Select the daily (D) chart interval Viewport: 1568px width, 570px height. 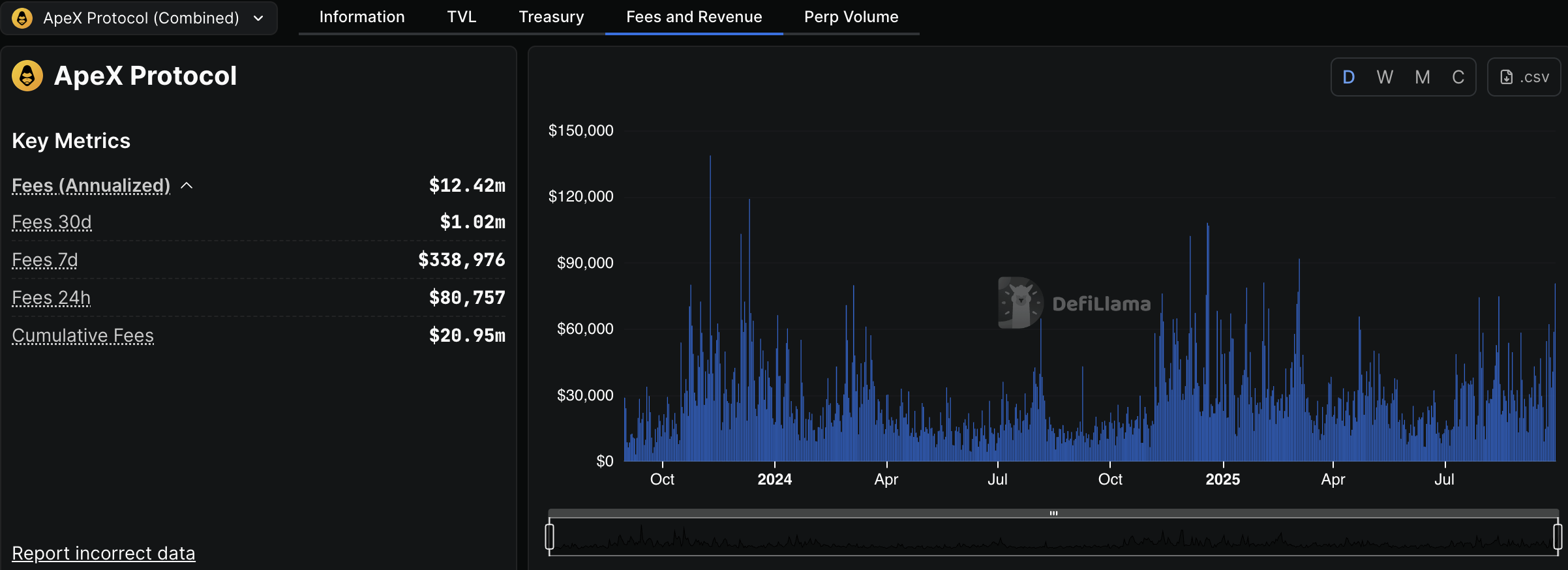click(x=1349, y=78)
